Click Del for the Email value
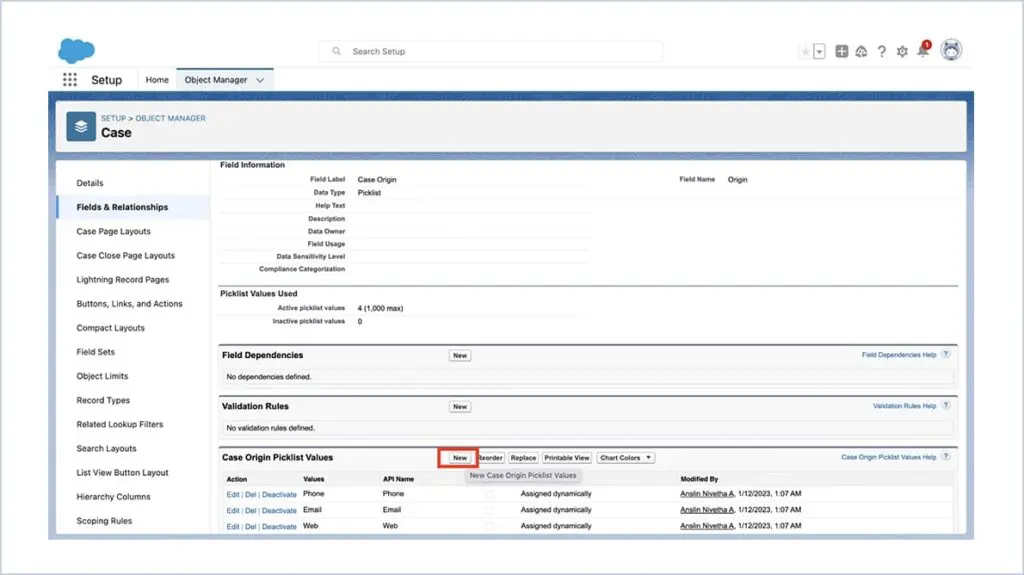Image resolution: width=1024 pixels, height=575 pixels. (x=251, y=511)
